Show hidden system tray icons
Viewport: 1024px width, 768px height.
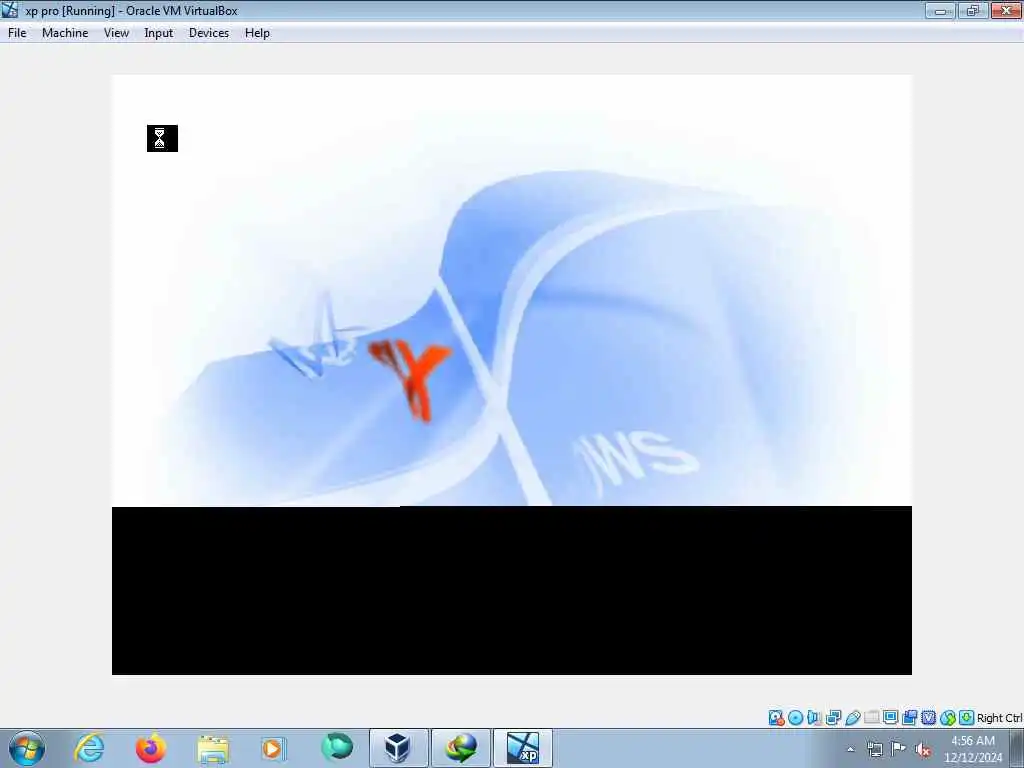click(850, 749)
